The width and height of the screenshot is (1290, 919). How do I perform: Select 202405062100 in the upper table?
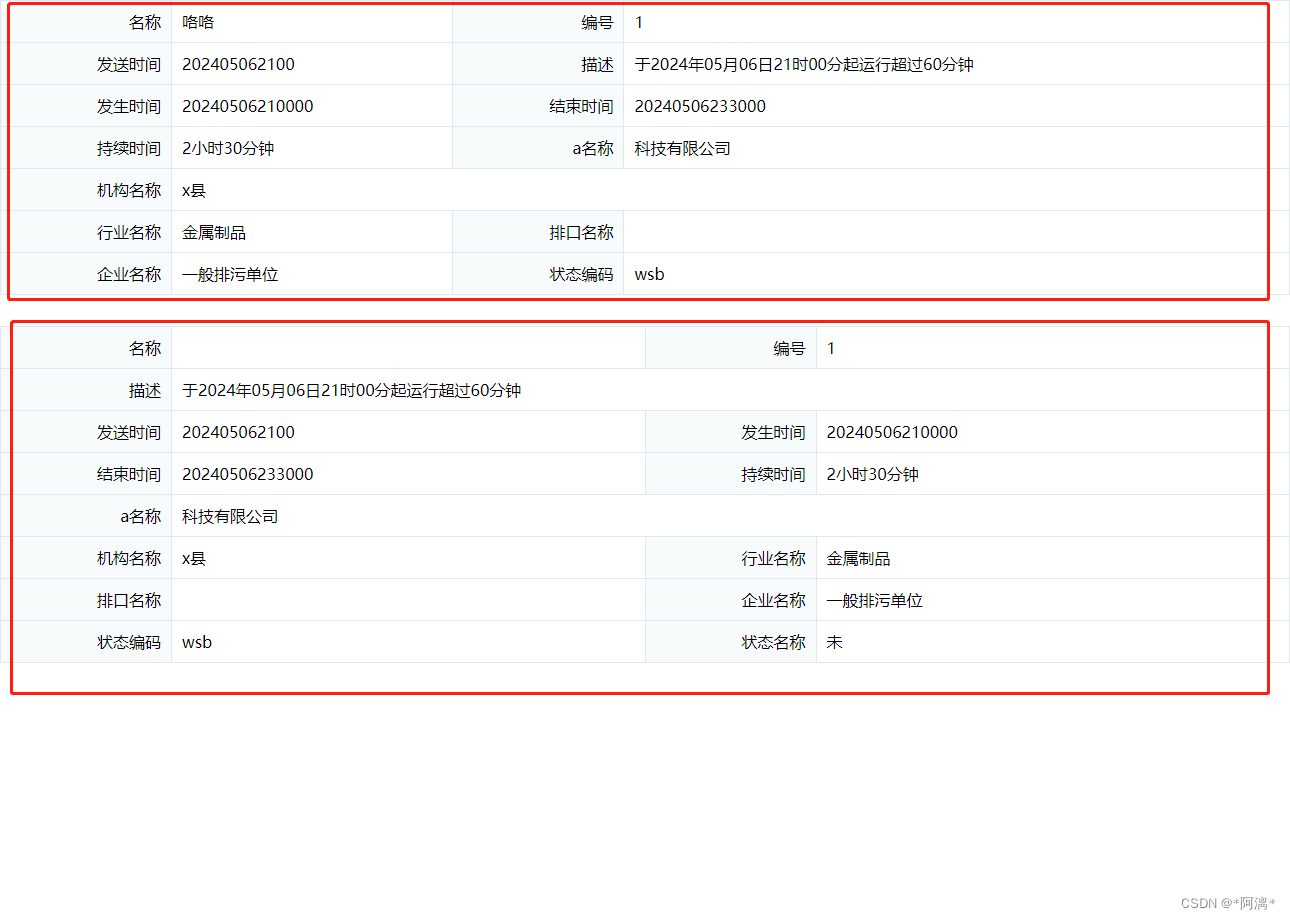[238, 64]
